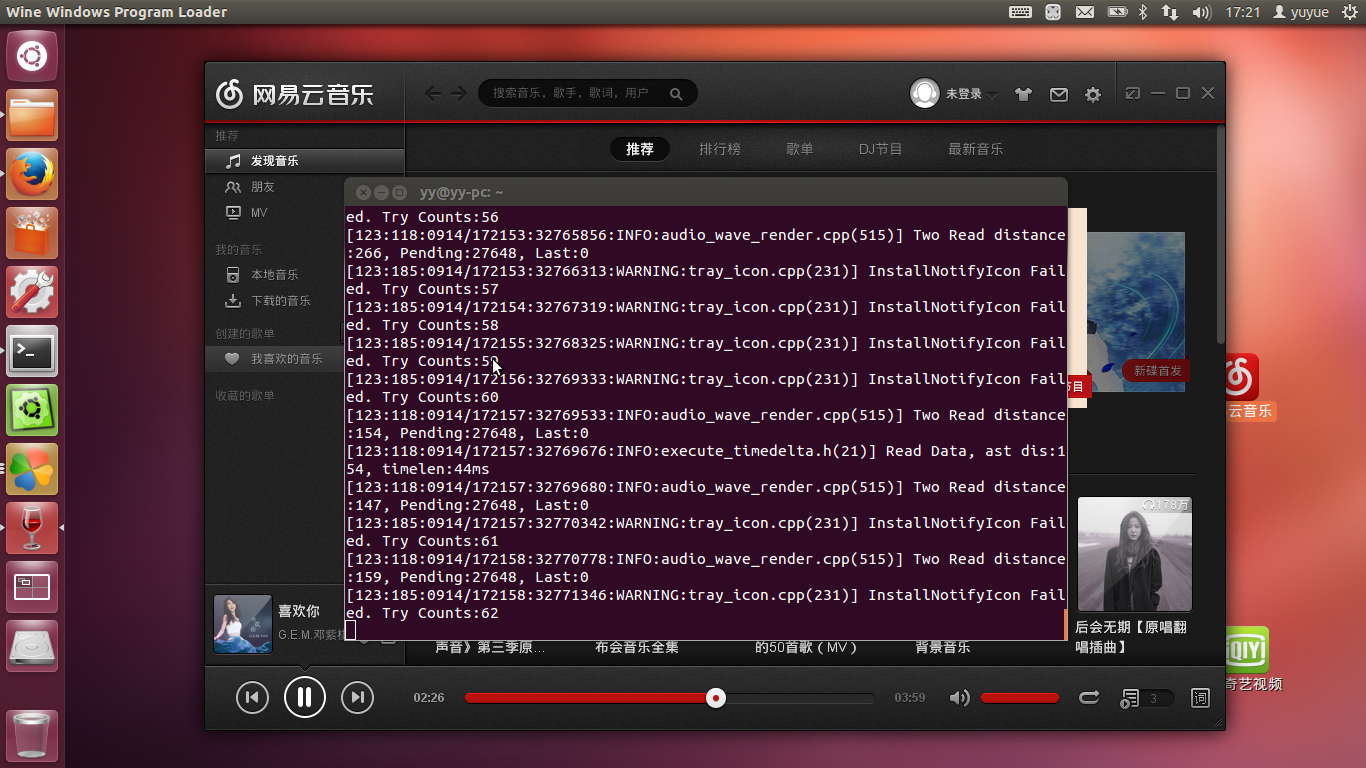The image size is (1366, 768).
Task: Click the red playback progress bar
Action: pos(590,698)
